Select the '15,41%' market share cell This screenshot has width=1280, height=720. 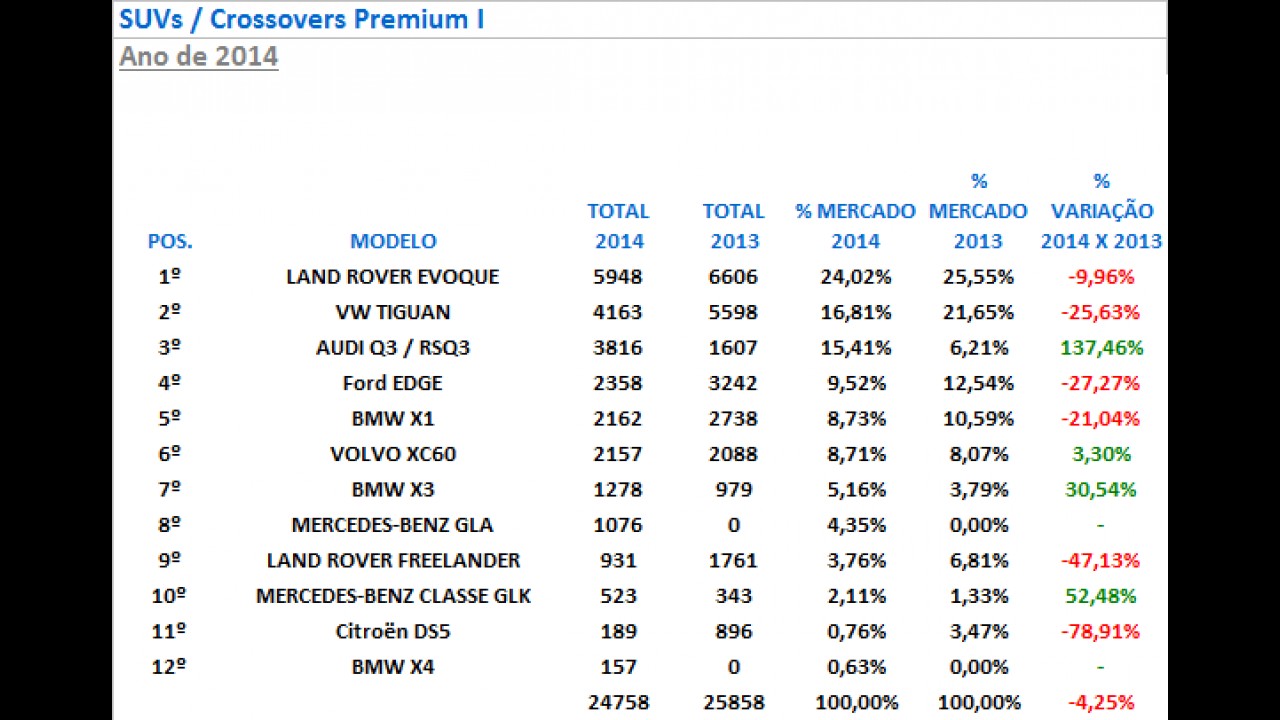click(856, 348)
